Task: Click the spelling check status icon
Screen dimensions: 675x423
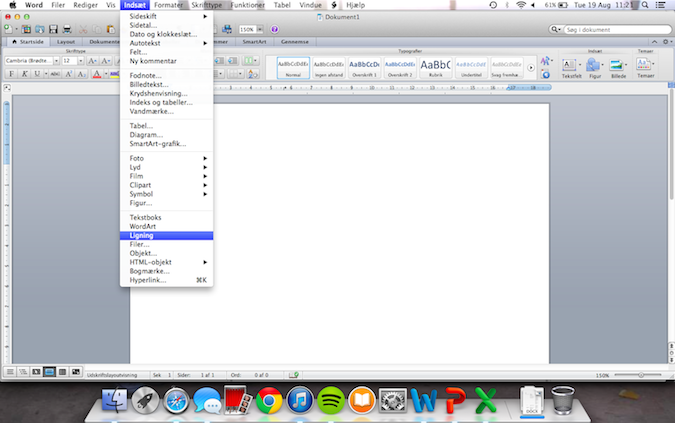Action: (x=294, y=375)
